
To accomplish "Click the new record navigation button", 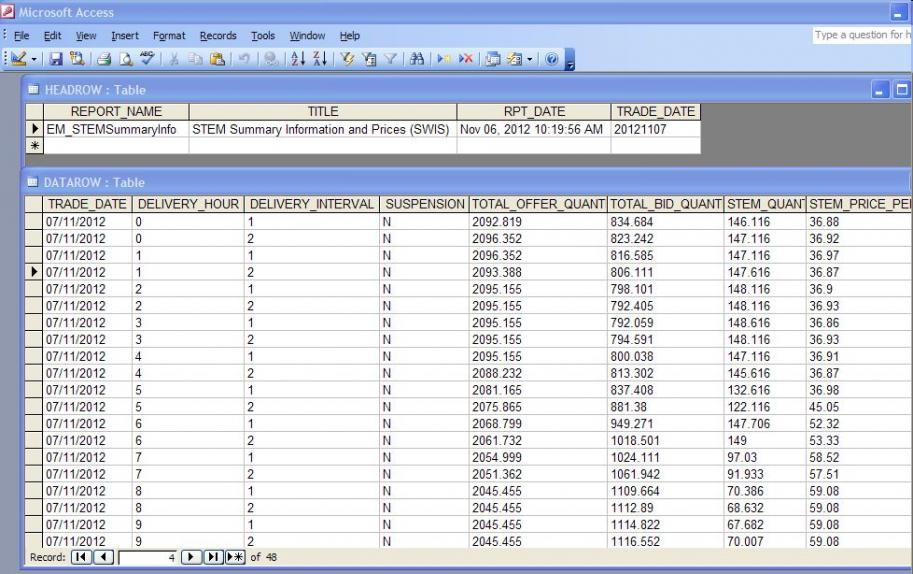I will [x=235, y=557].
